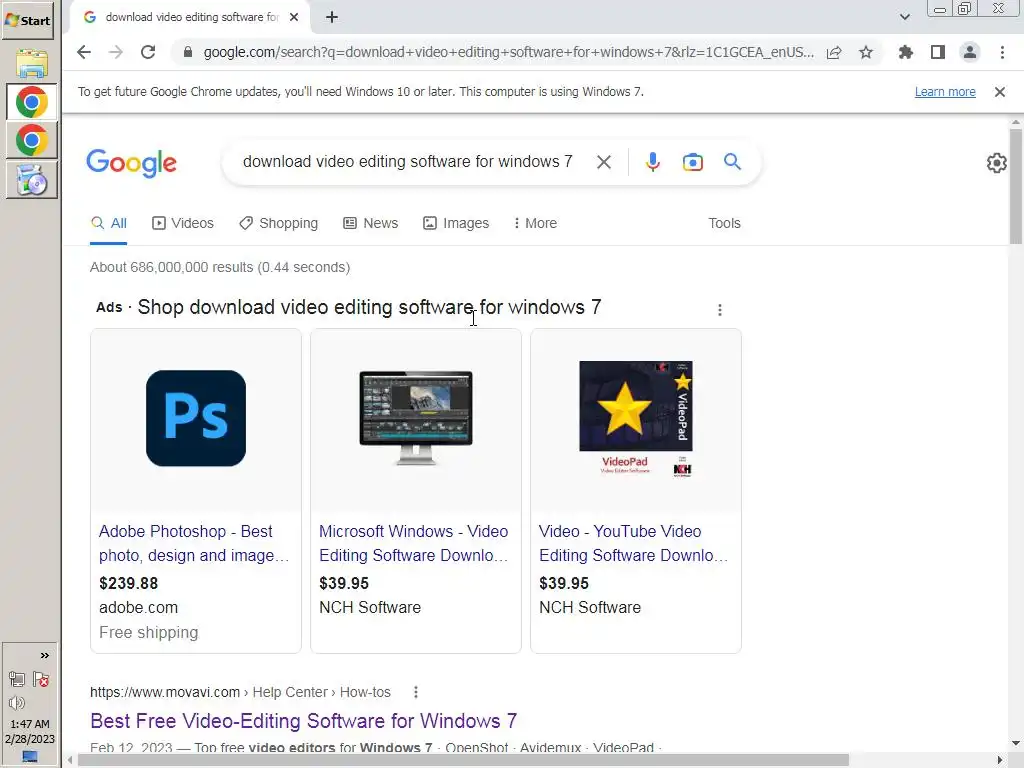This screenshot has width=1024, height=768.
Task: Dismiss the Chrome update notification bar
Action: (x=1000, y=92)
